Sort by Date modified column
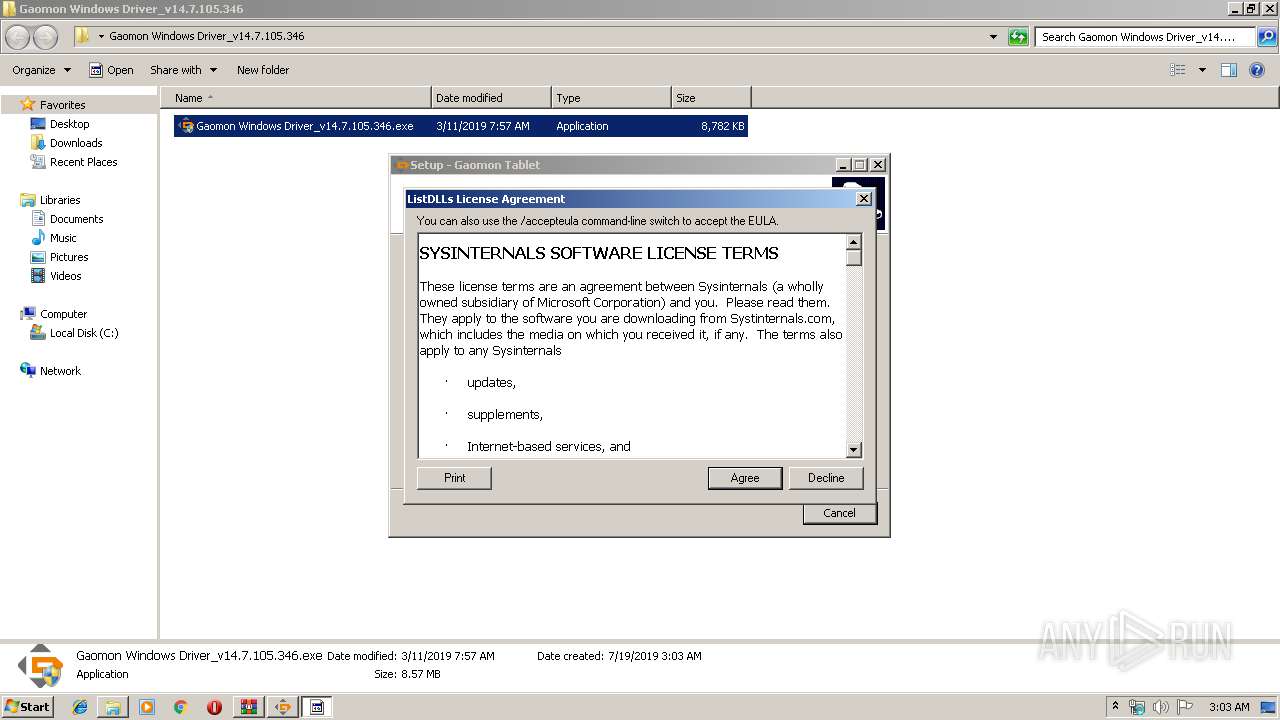This screenshot has width=1280, height=720. (491, 98)
